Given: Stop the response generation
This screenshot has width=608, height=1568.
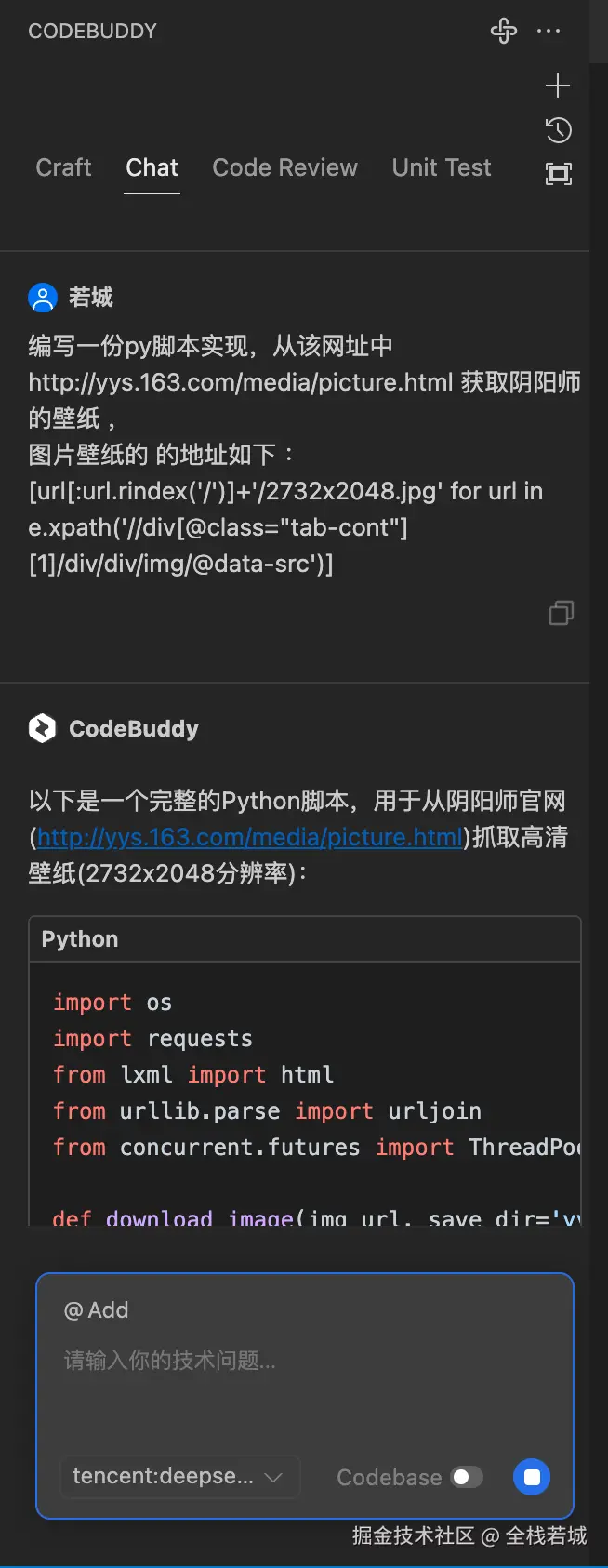Looking at the screenshot, I should click(531, 1477).
